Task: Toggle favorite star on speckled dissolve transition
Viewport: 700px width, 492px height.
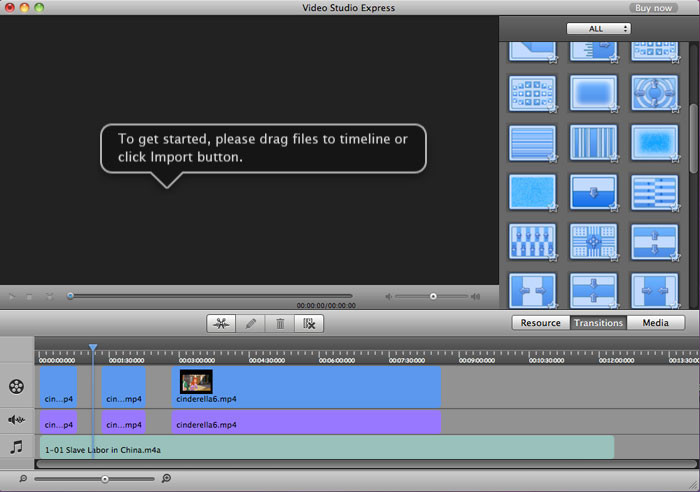Action: (x=553, y=208)
